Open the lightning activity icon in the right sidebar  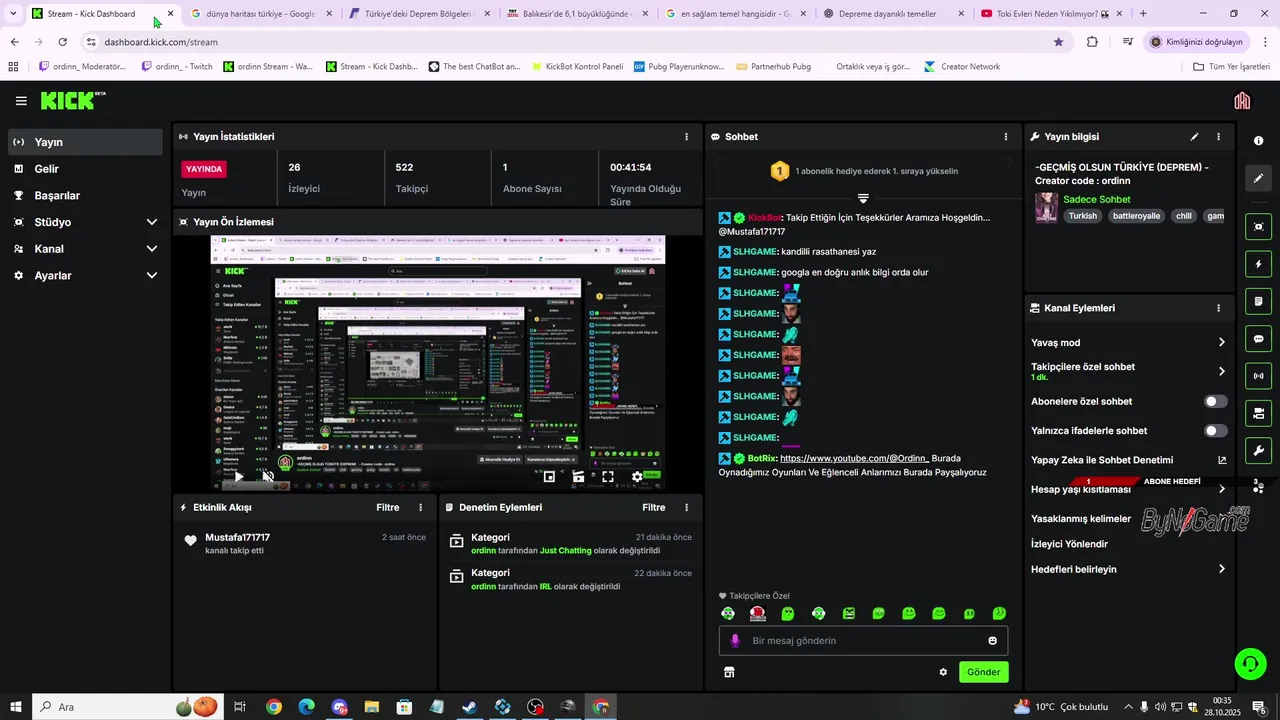point(1258,264)
